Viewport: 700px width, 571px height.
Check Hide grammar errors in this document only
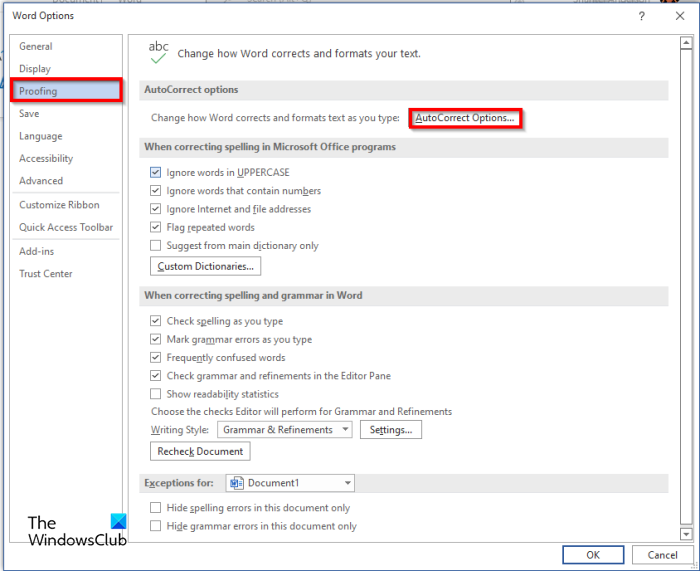155,526
